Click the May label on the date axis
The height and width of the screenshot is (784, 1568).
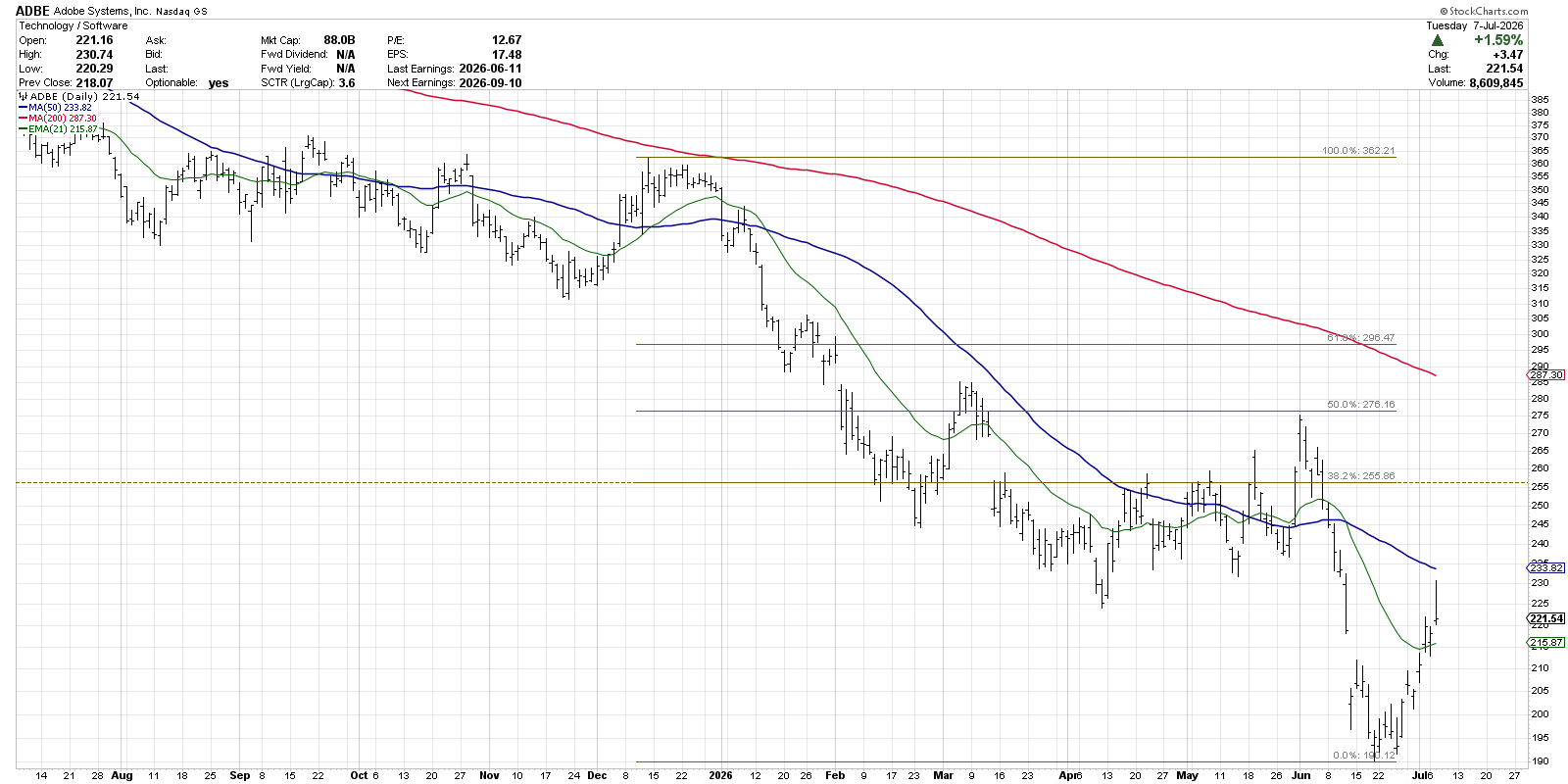pos(1187,775)
